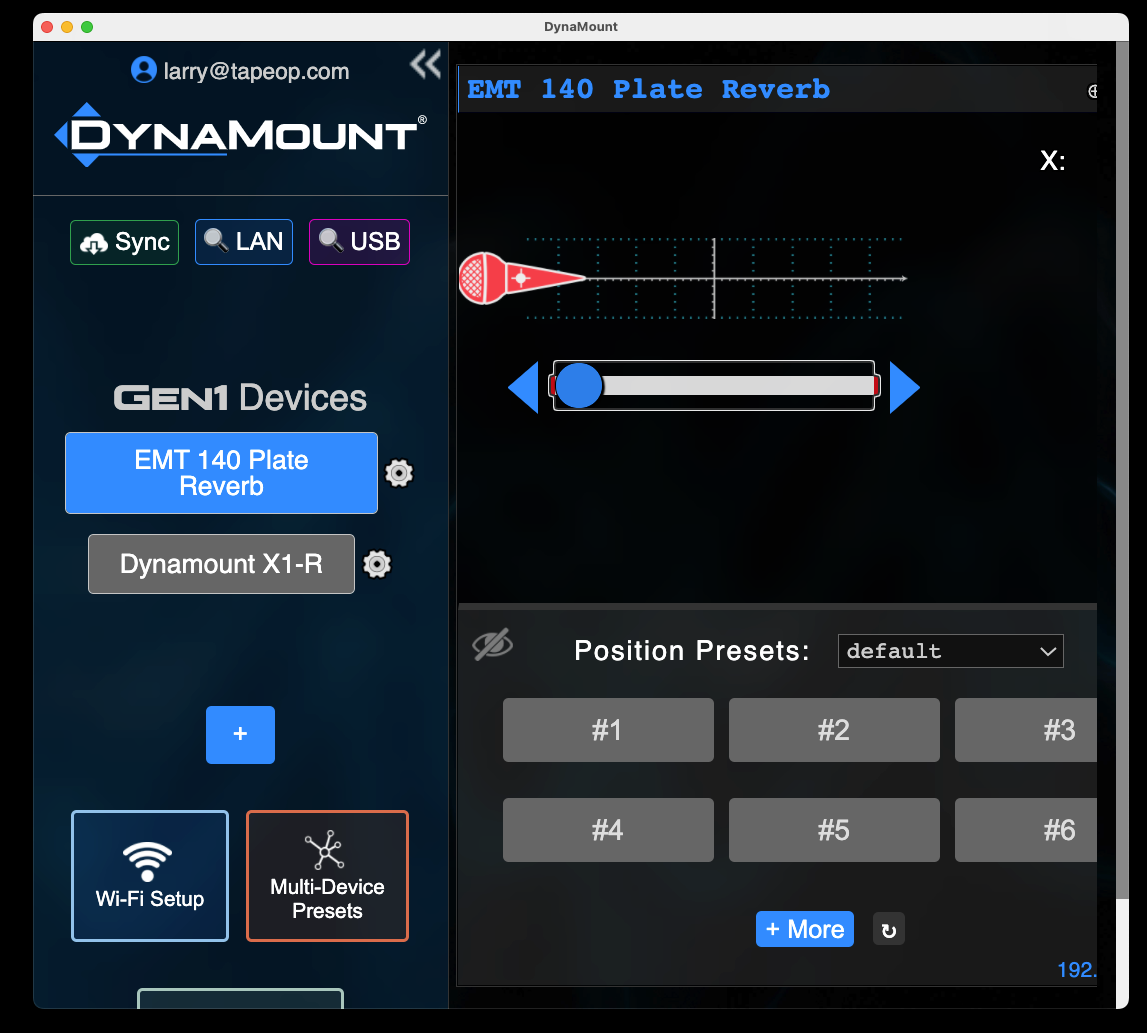Click the user account avatar icon

click(x=143, y=70)
